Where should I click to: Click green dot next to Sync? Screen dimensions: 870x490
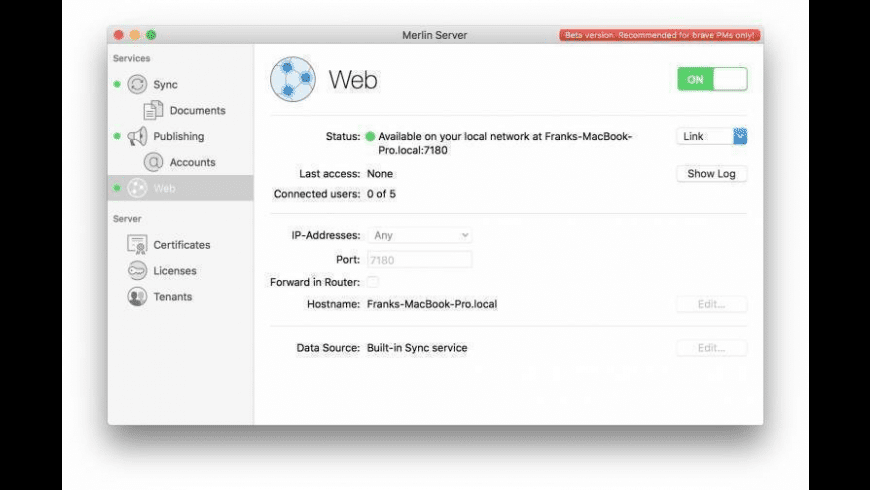point(117,84)
